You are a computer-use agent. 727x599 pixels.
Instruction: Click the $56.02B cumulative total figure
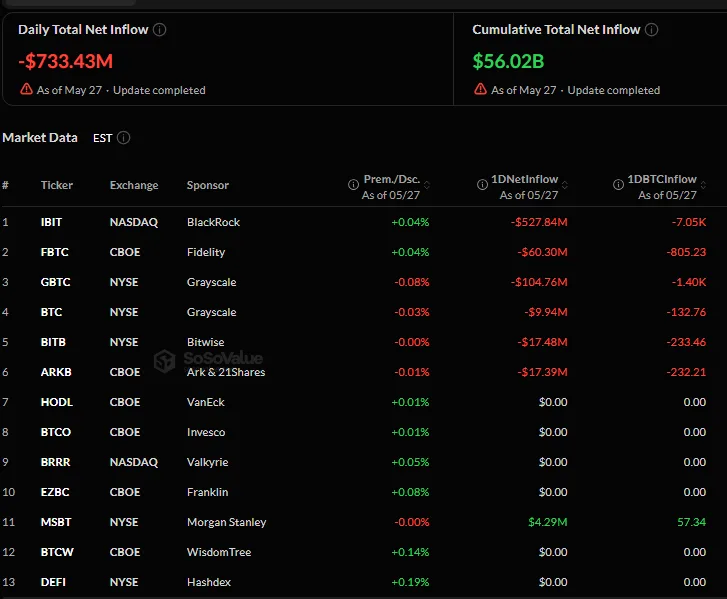click(x=508, y=61)
